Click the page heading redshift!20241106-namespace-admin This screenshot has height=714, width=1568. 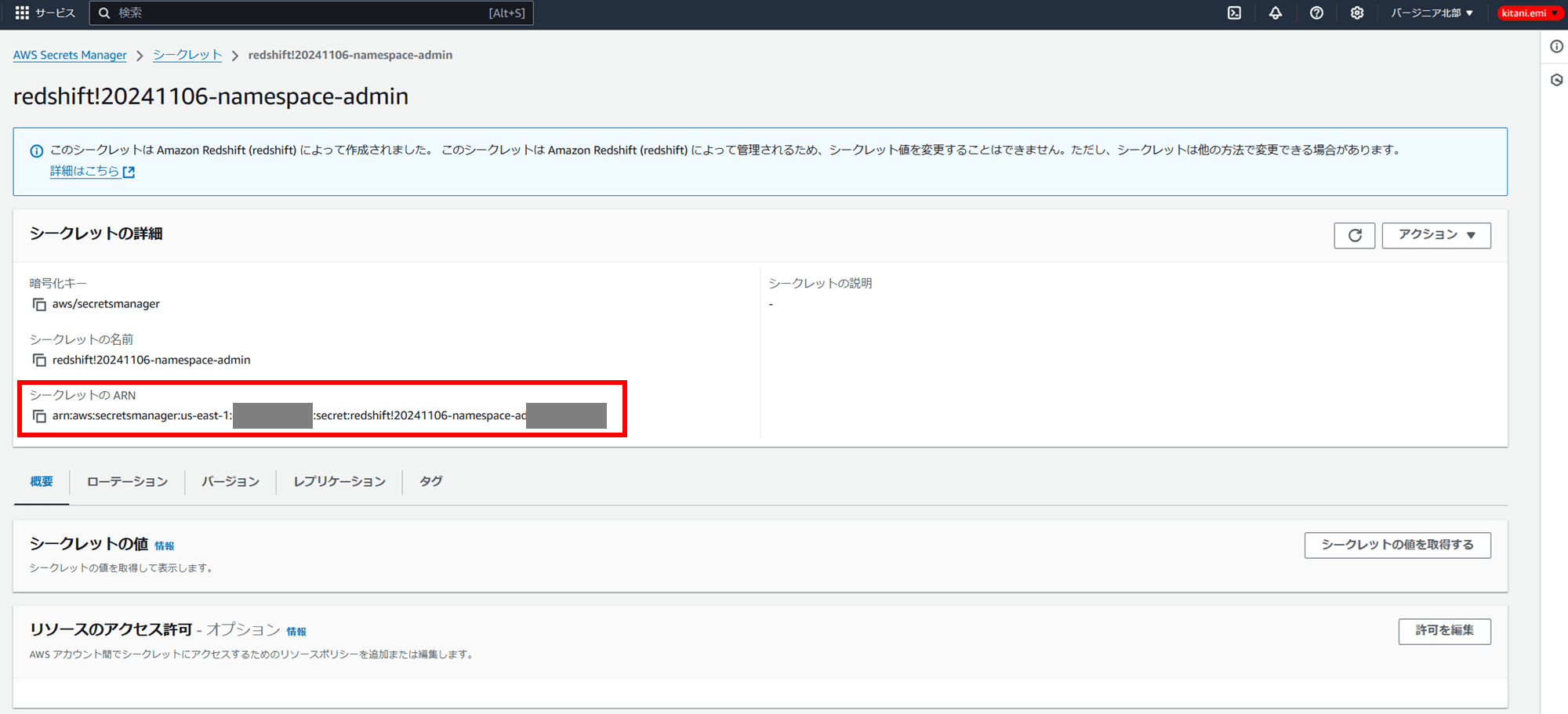point(211,96)
